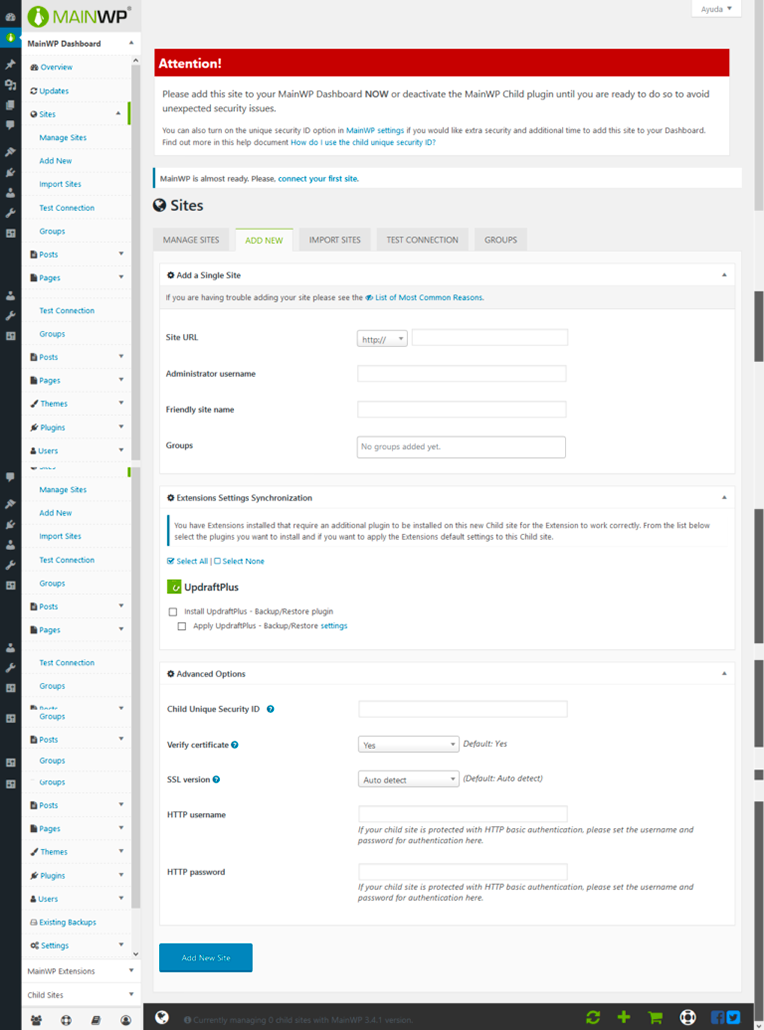Click the green sync icon in bottom bar
Viewport: 764px width, 1030px height.
[593, 1018]
